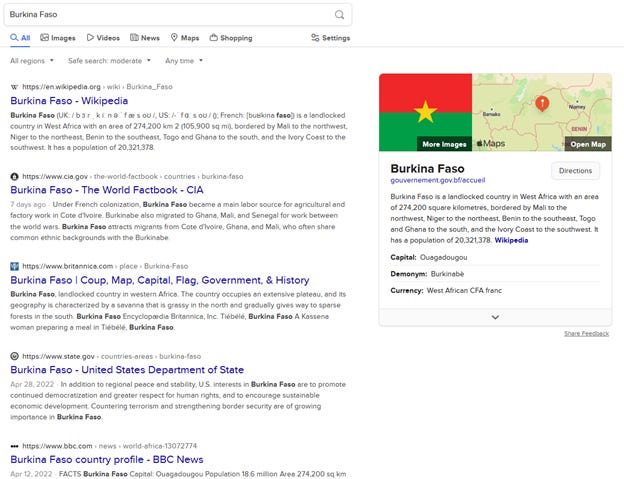The height and width of the screenshot is (479, 624).
Task: Switch to the Images tab
Action: coord(58,38)
